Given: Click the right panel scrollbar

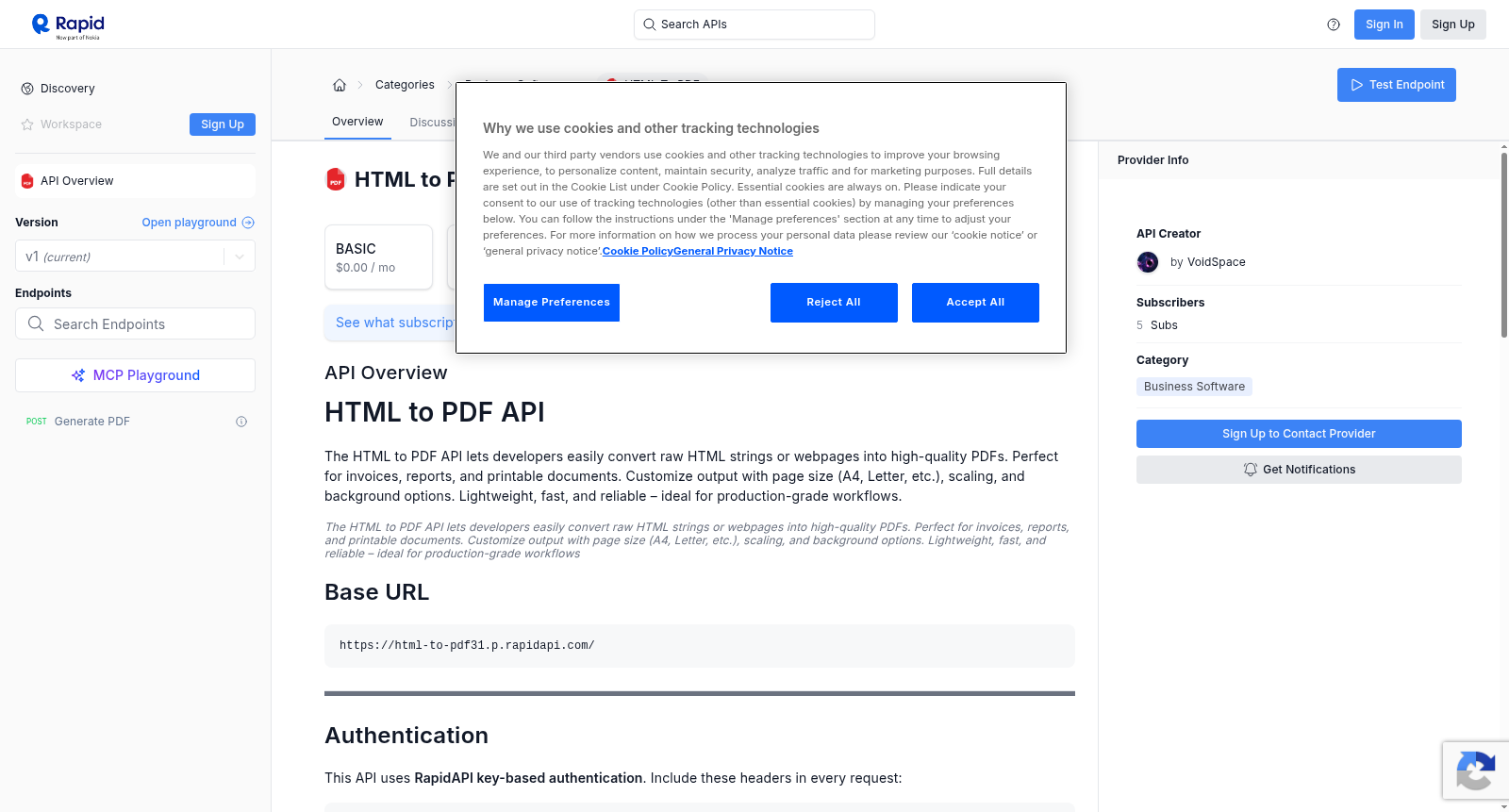Looking at the screenshot, I should [x=1503, y=243].
